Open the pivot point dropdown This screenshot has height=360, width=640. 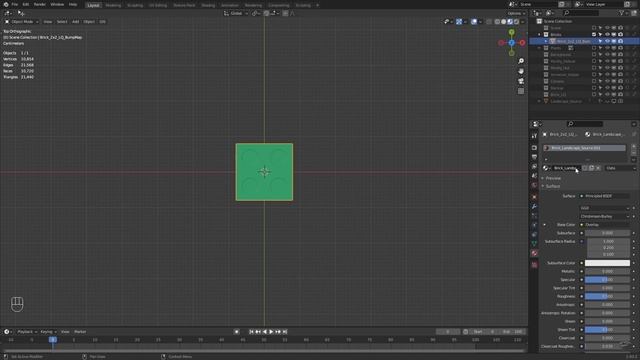[x=256, y=13]
